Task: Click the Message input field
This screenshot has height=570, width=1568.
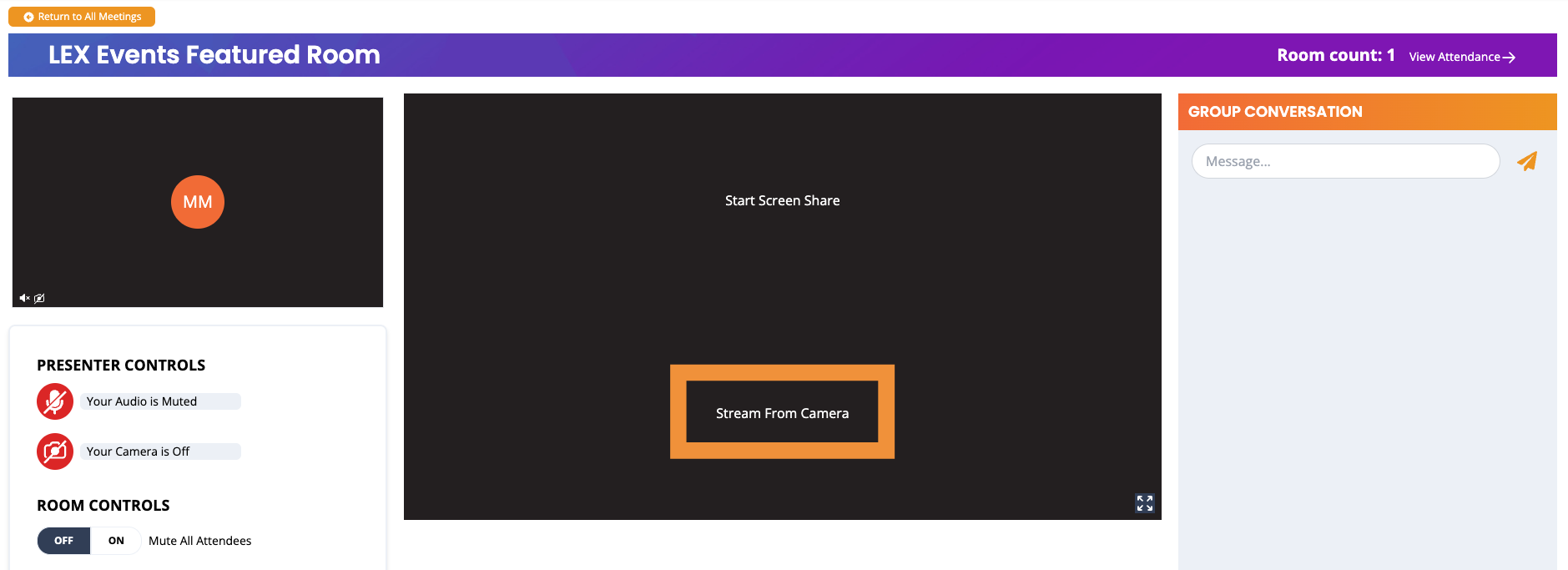Action: click(x=1344, y=161)
